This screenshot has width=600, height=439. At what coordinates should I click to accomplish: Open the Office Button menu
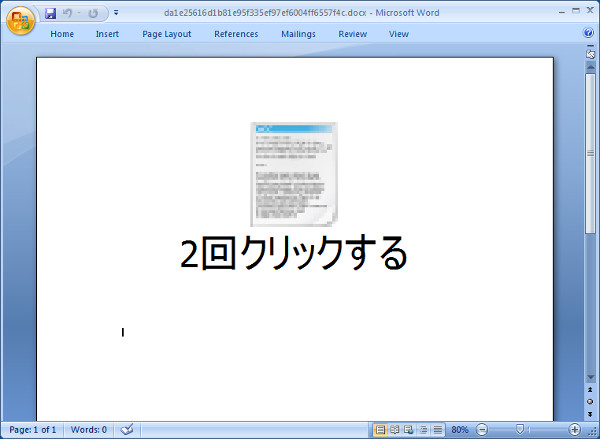[21, 21]
